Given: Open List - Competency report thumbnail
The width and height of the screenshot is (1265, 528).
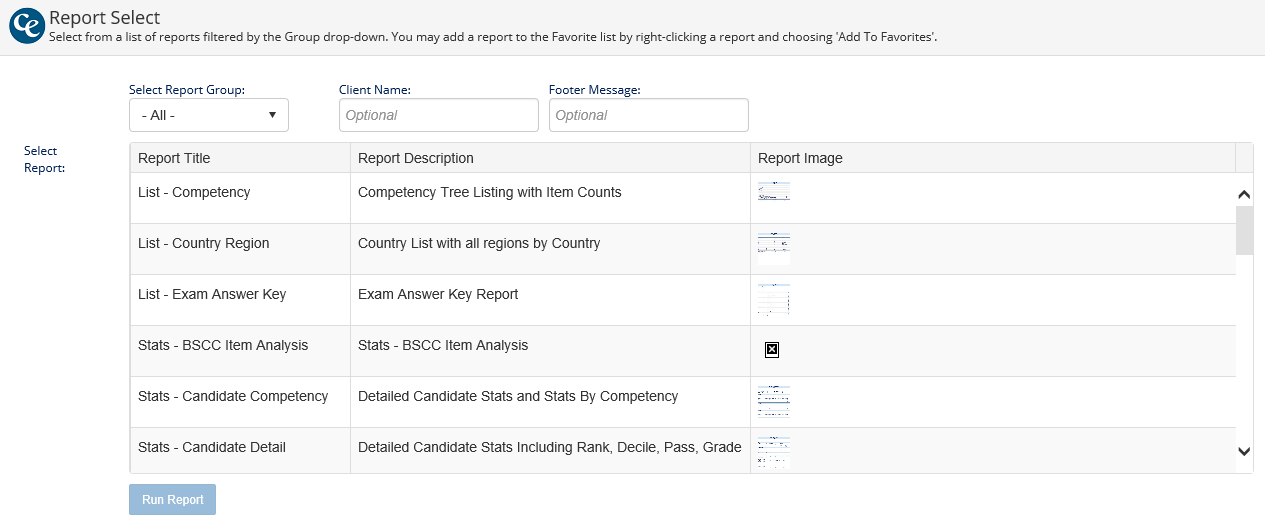Looking at the screenshot, I should coord(773,192).
